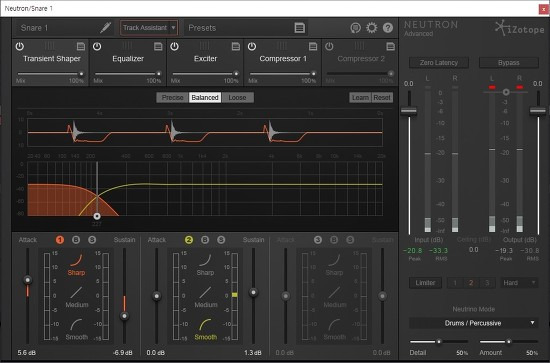Click the -20.8 input peak value
Screen dimensions: 550x363
click(413, 250)
